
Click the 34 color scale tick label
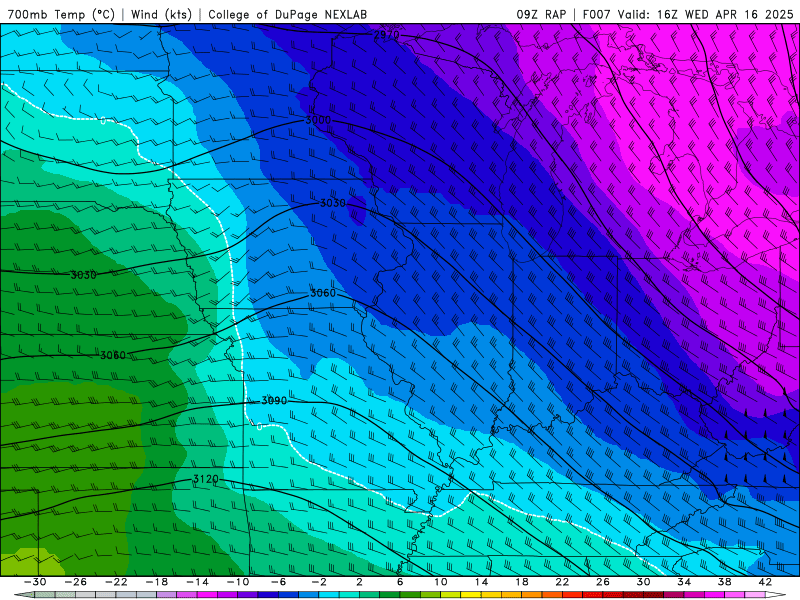pyautogui.click(x=684, y=582)
